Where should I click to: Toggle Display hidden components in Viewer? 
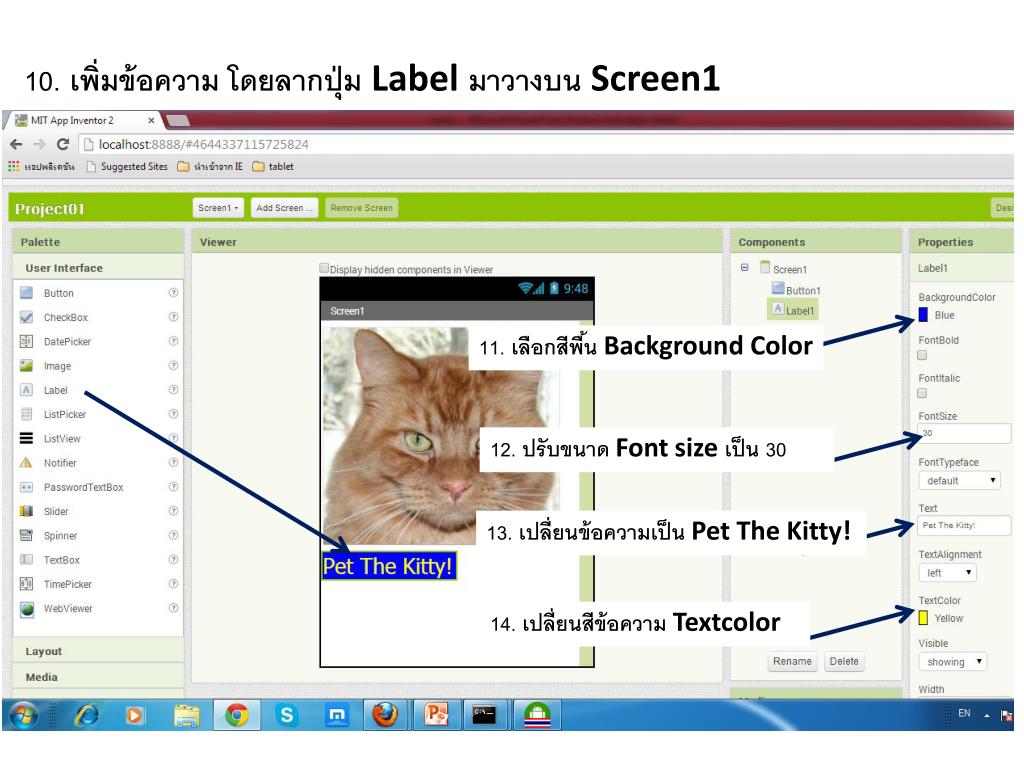324,268
